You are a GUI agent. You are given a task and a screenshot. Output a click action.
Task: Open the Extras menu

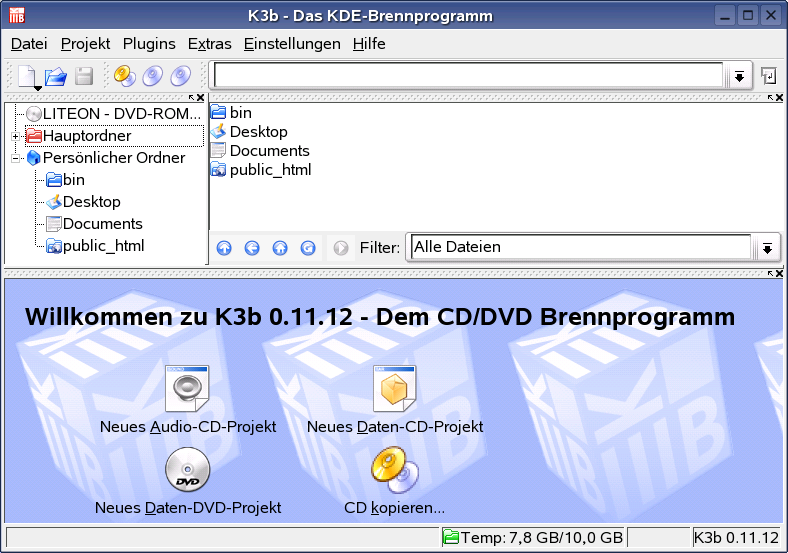[x=210, y=44]
